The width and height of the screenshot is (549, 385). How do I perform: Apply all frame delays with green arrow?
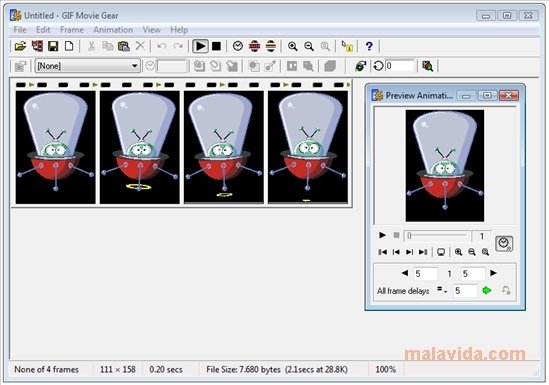pos(487,290)
